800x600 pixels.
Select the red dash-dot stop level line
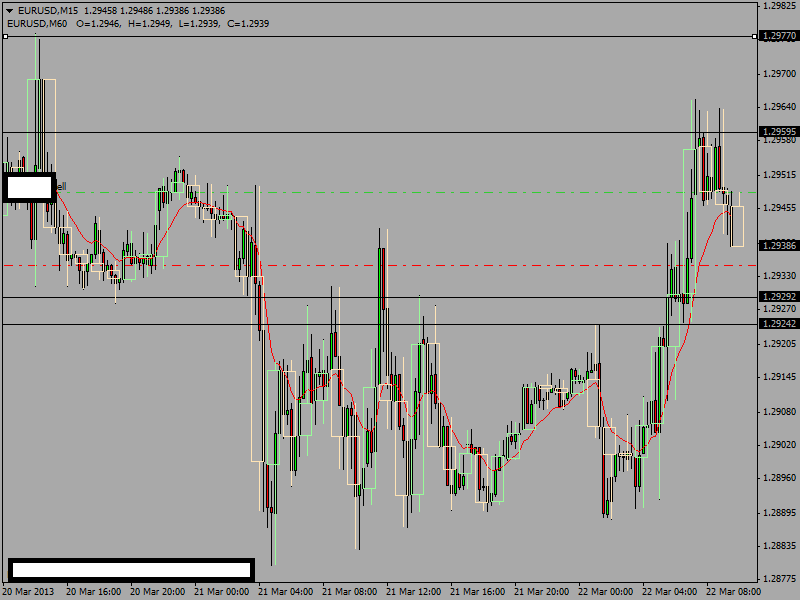(380, 265)
